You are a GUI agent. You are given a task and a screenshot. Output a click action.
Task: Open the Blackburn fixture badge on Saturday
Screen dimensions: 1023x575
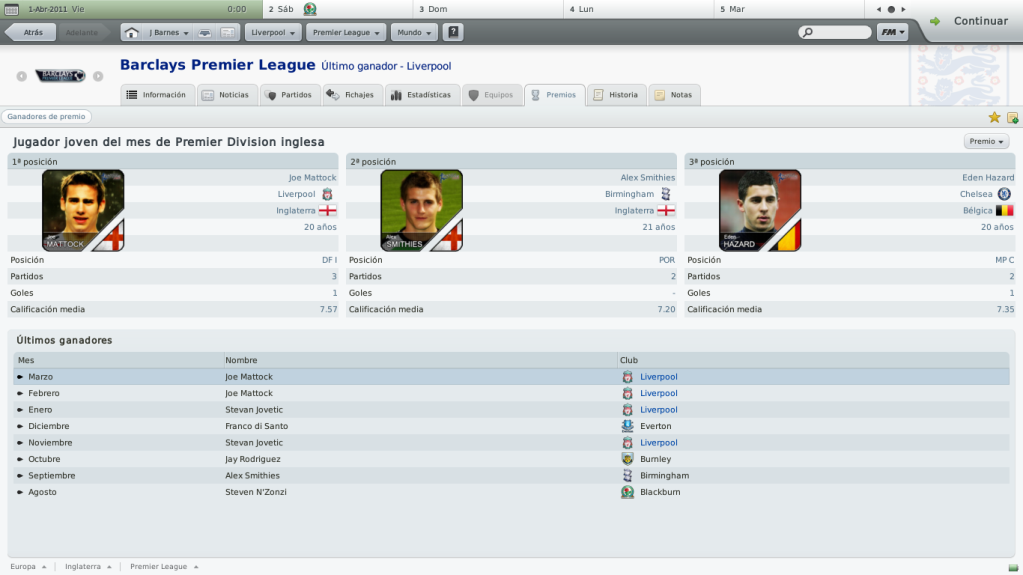click(310, 9)
